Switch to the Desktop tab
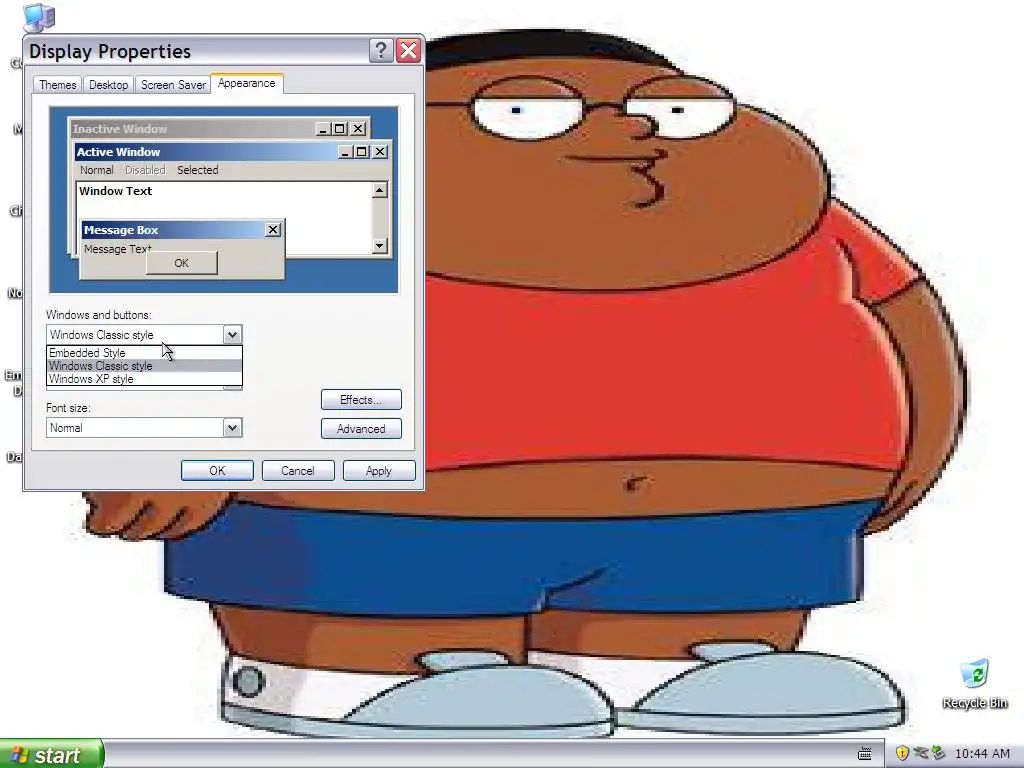The width and height of the screenshot is (1024, 768). (x=108, y=85)
